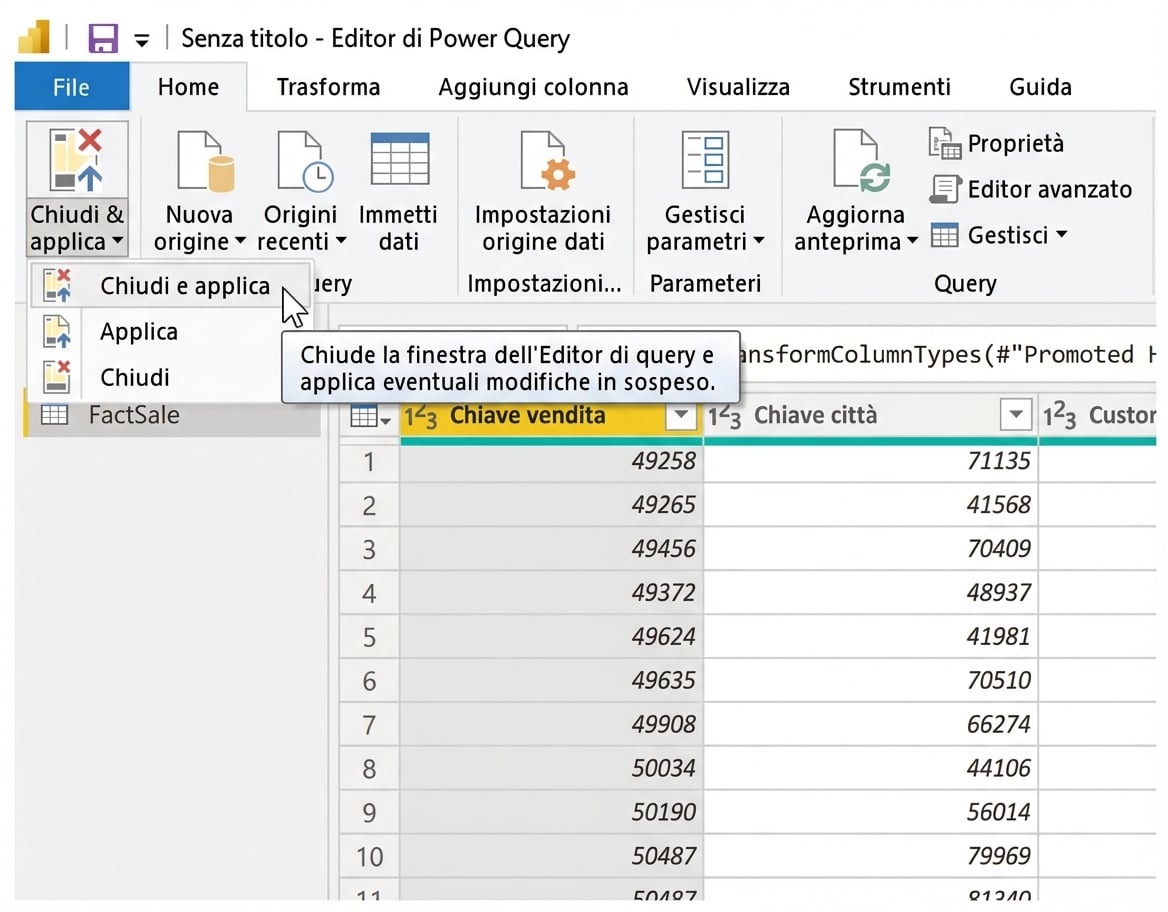Click cell value 48937
Image resolution: width=1168 pixels, height=912 pixels.
point(998,593)
